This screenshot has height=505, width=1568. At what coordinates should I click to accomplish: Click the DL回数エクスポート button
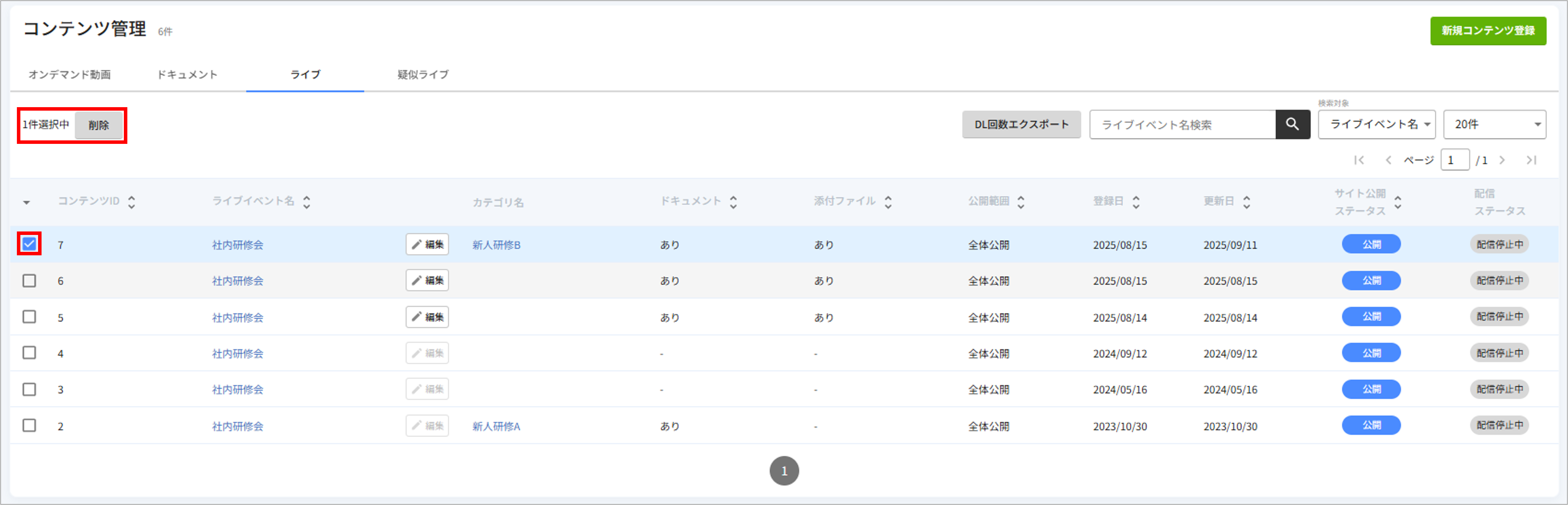(x=1021, y=125)
